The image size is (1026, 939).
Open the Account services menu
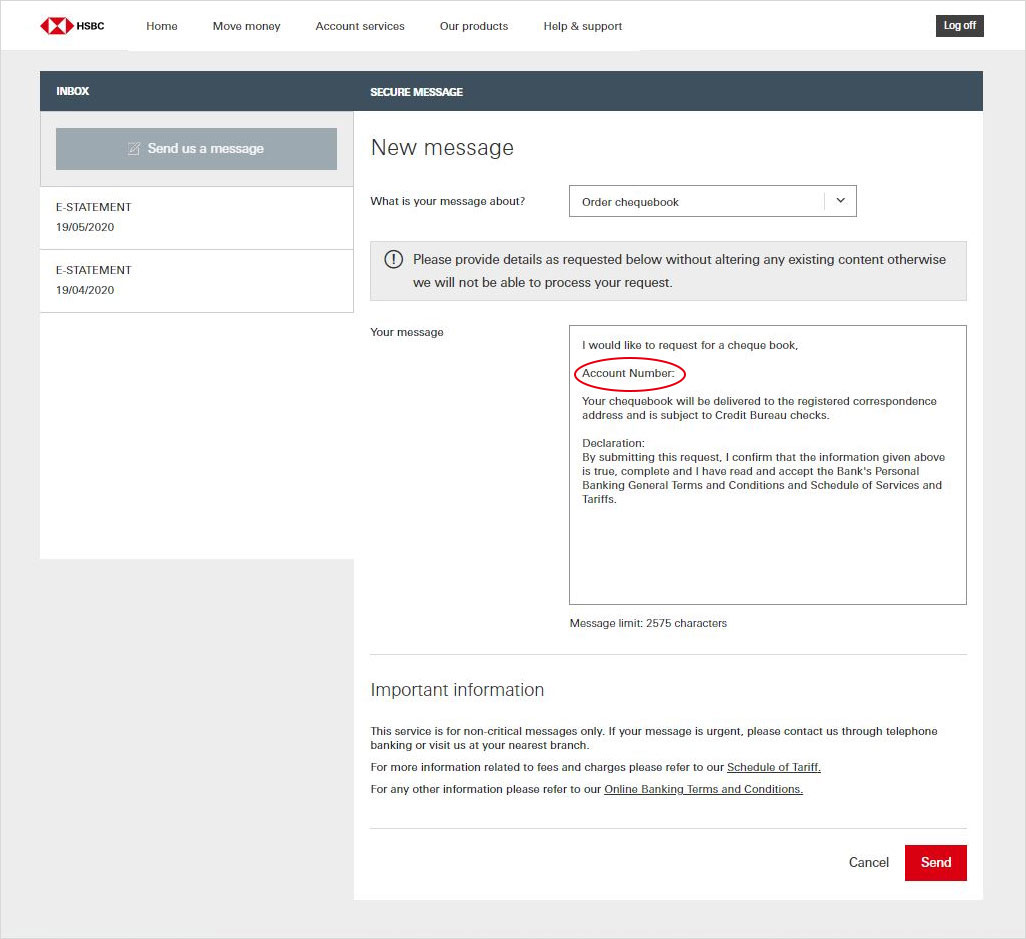pyautogui.click(x=360, y=26)
